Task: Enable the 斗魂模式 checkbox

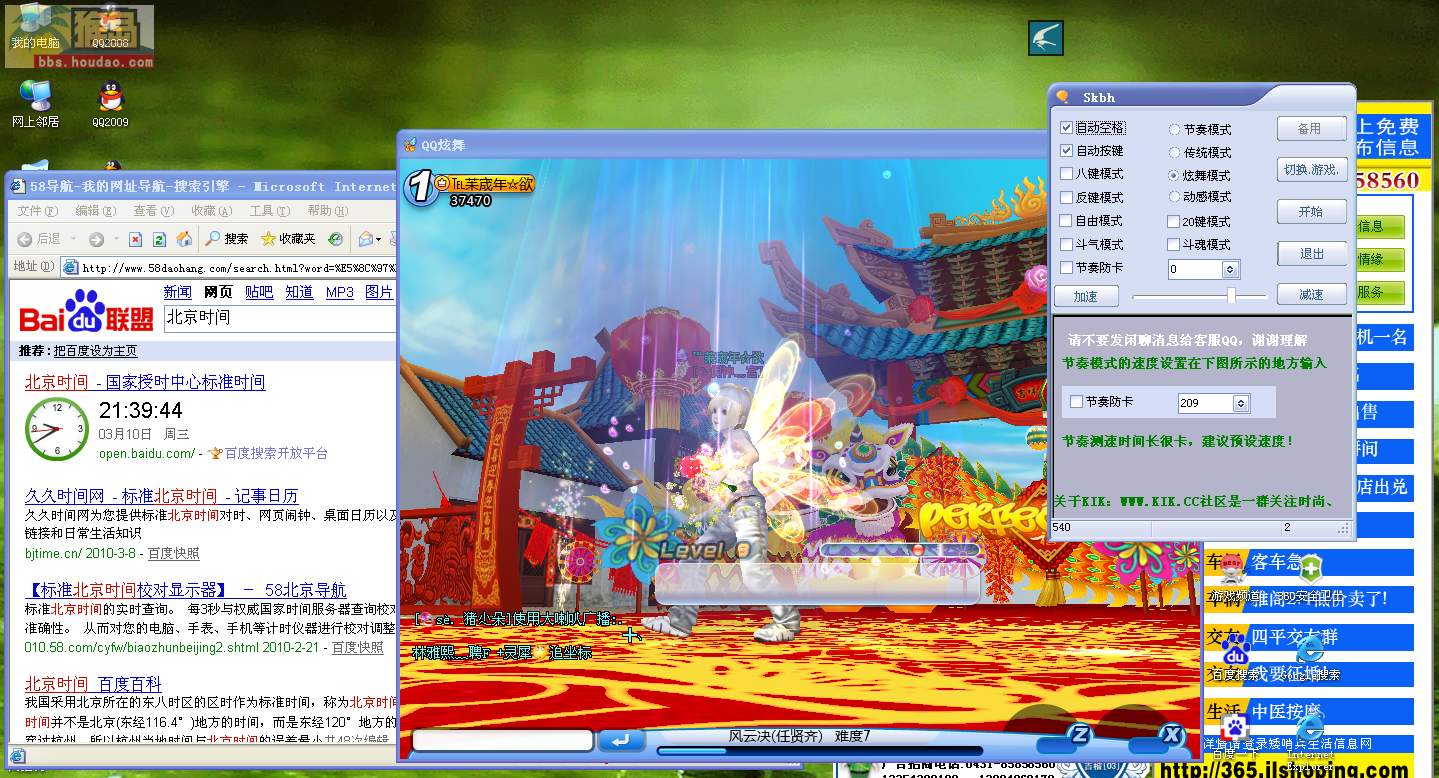Action: point(1174,244)
